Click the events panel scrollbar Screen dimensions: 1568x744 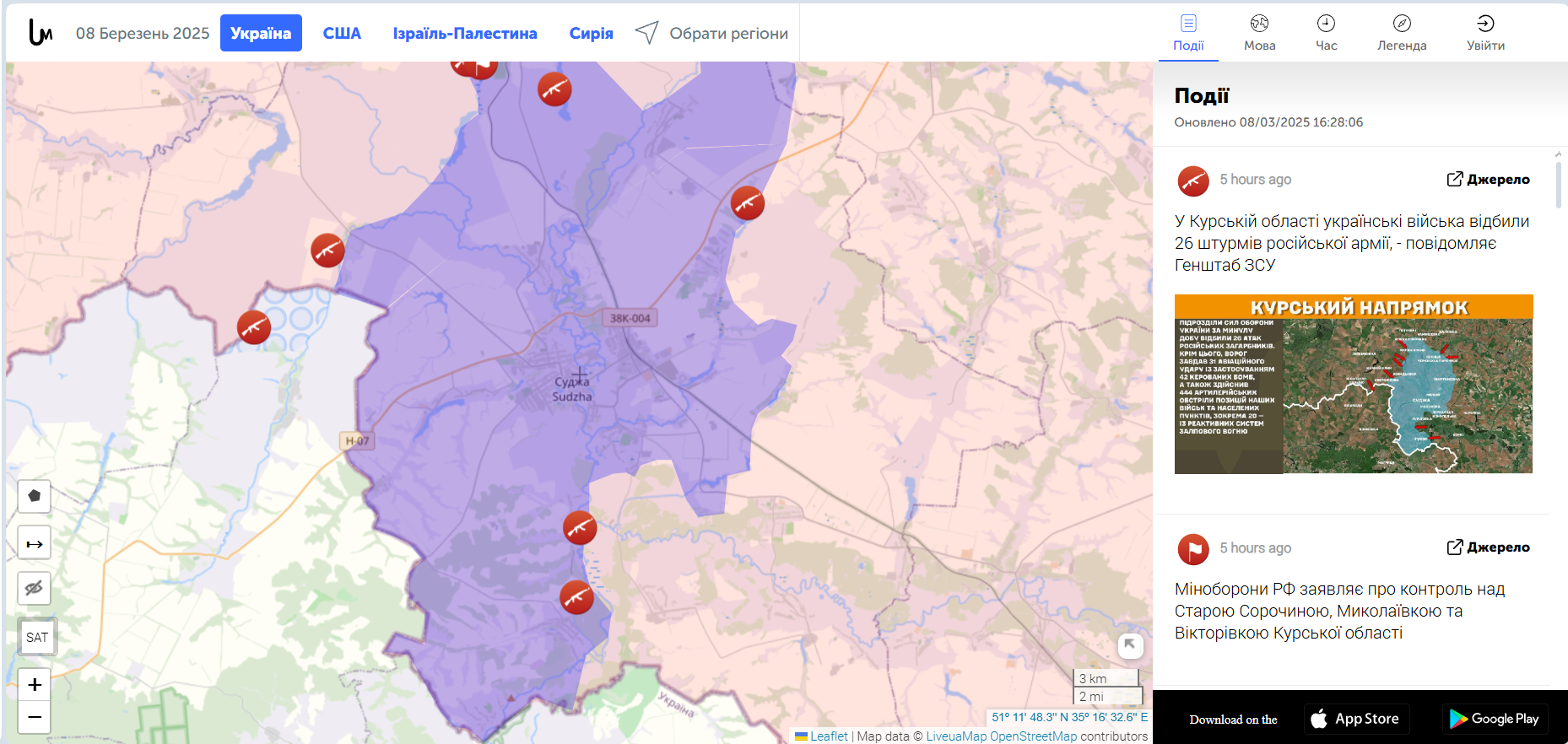click(1558, 179)
